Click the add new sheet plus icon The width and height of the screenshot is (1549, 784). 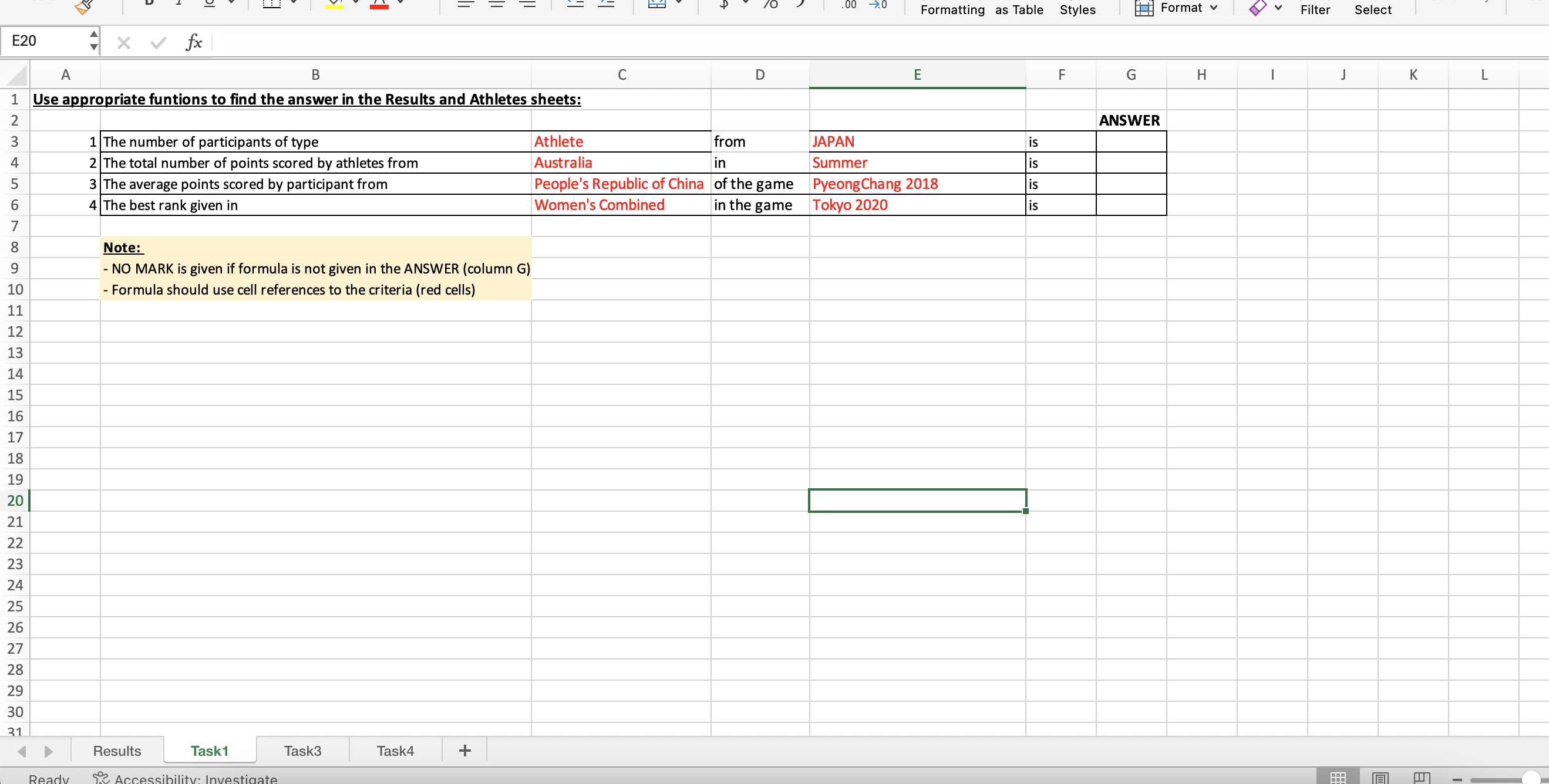(464, 751)
